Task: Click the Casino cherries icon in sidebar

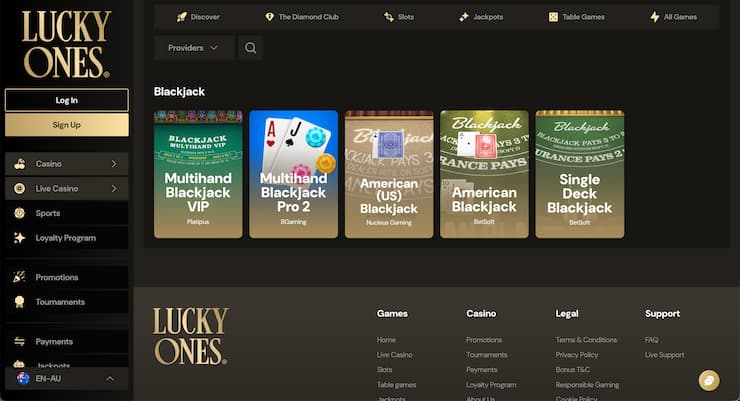Action: [20, 164]
